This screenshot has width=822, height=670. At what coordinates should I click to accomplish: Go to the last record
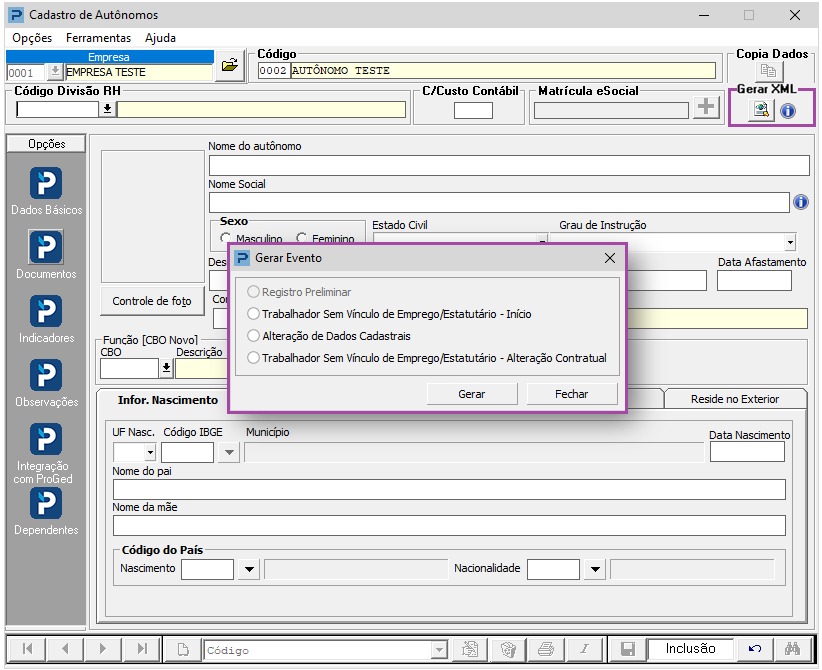(142, 649)
